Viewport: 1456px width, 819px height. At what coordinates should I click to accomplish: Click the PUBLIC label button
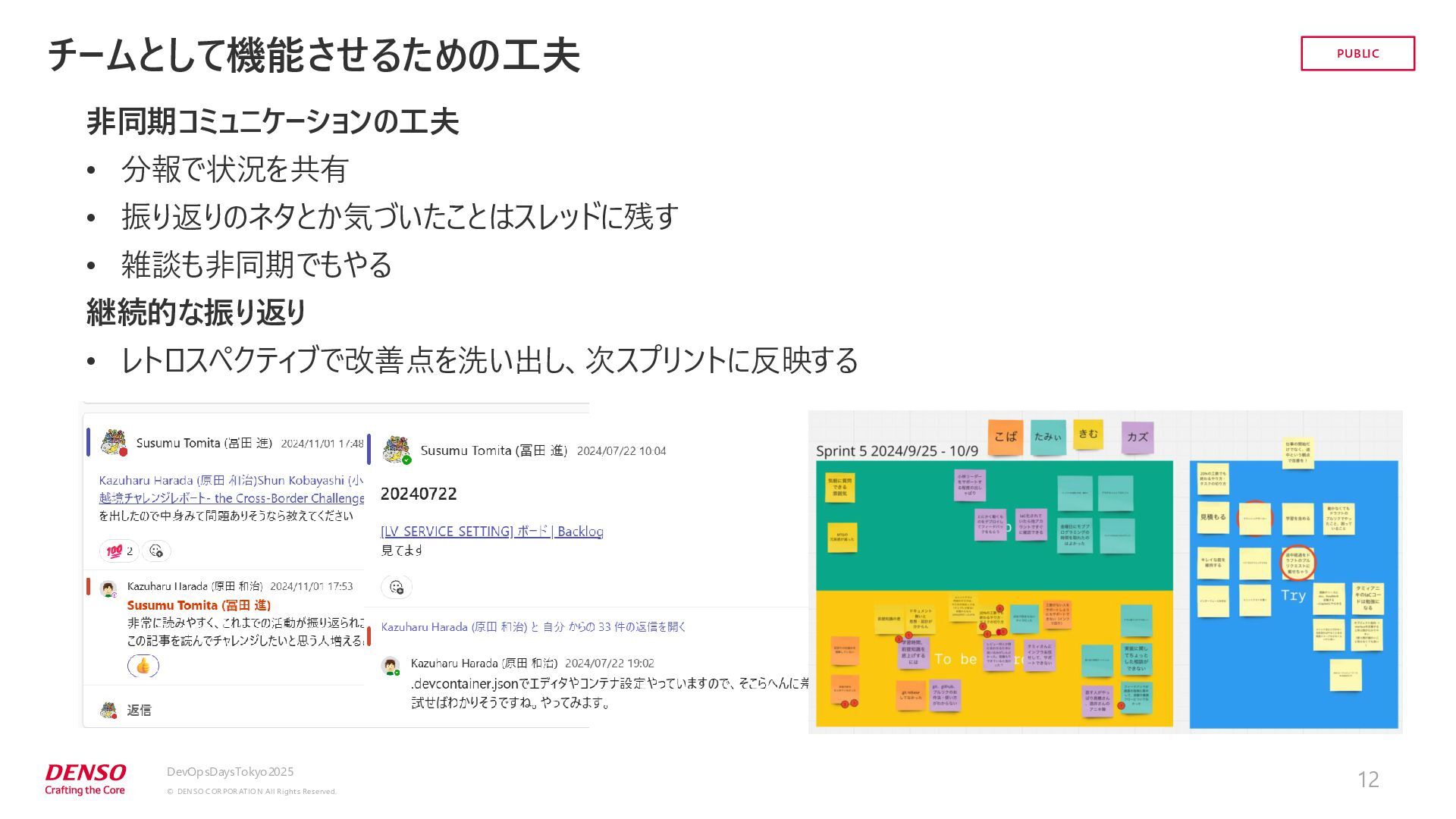tap(1357, 53)
